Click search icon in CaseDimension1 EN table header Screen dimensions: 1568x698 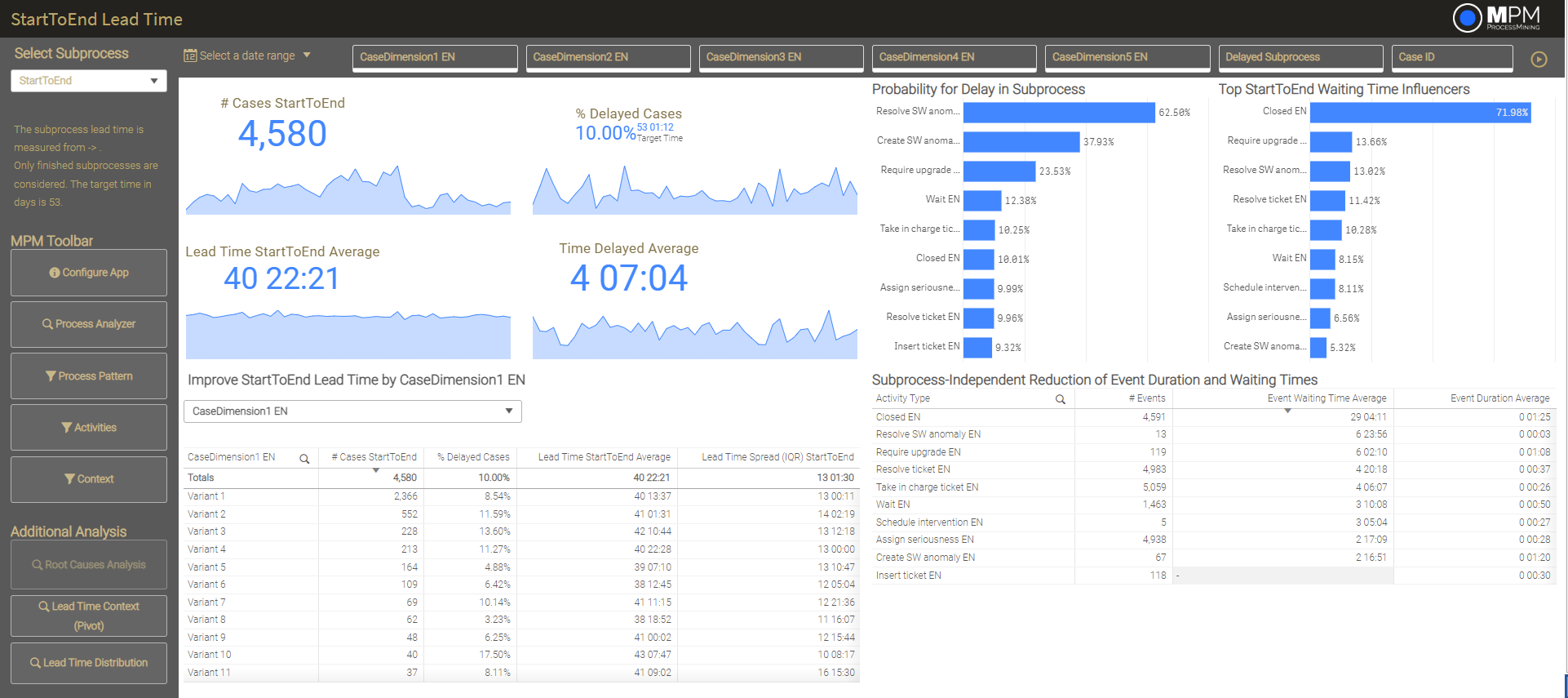point(304,458)
